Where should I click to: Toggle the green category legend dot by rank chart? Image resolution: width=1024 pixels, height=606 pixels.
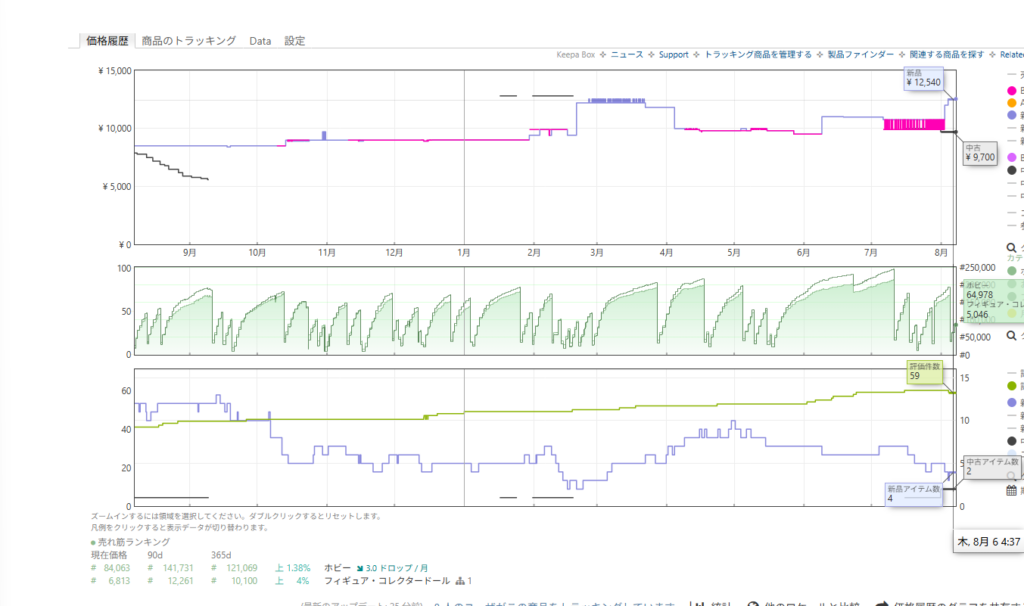[x=1012, y=270]
